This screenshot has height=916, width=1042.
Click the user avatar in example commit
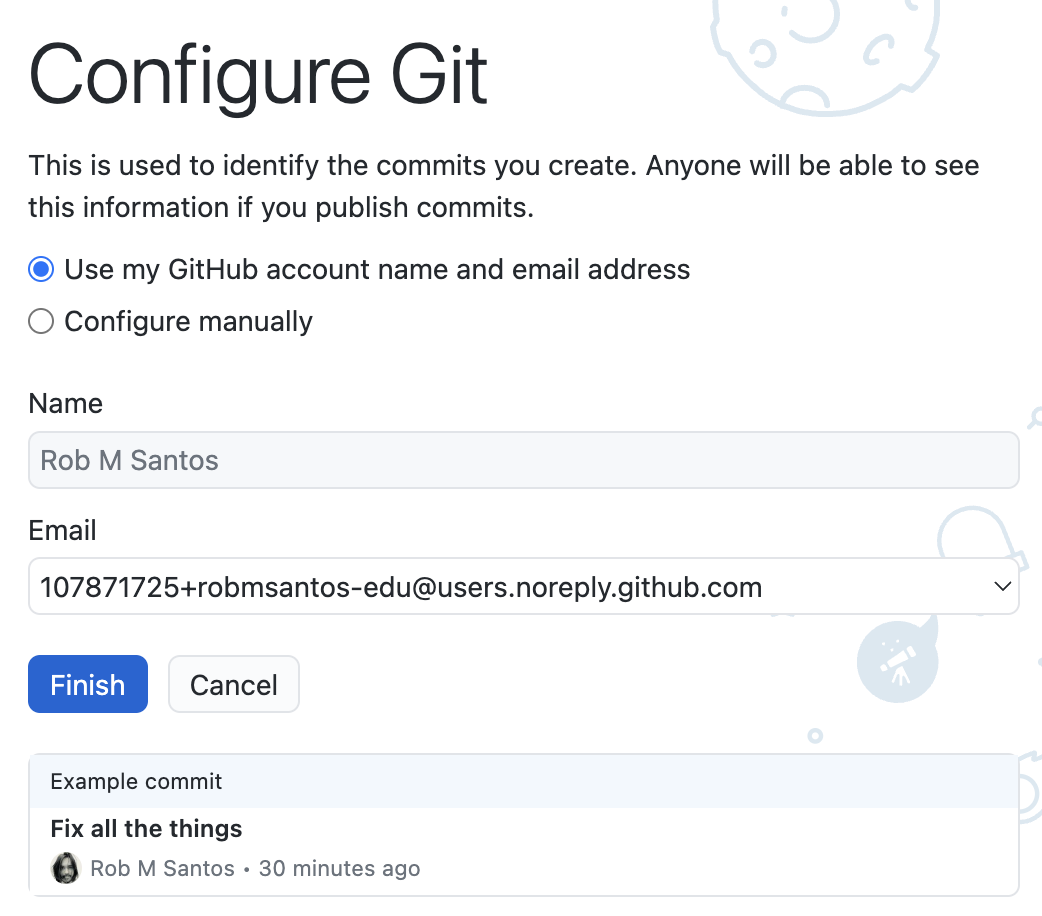(66, 868)
